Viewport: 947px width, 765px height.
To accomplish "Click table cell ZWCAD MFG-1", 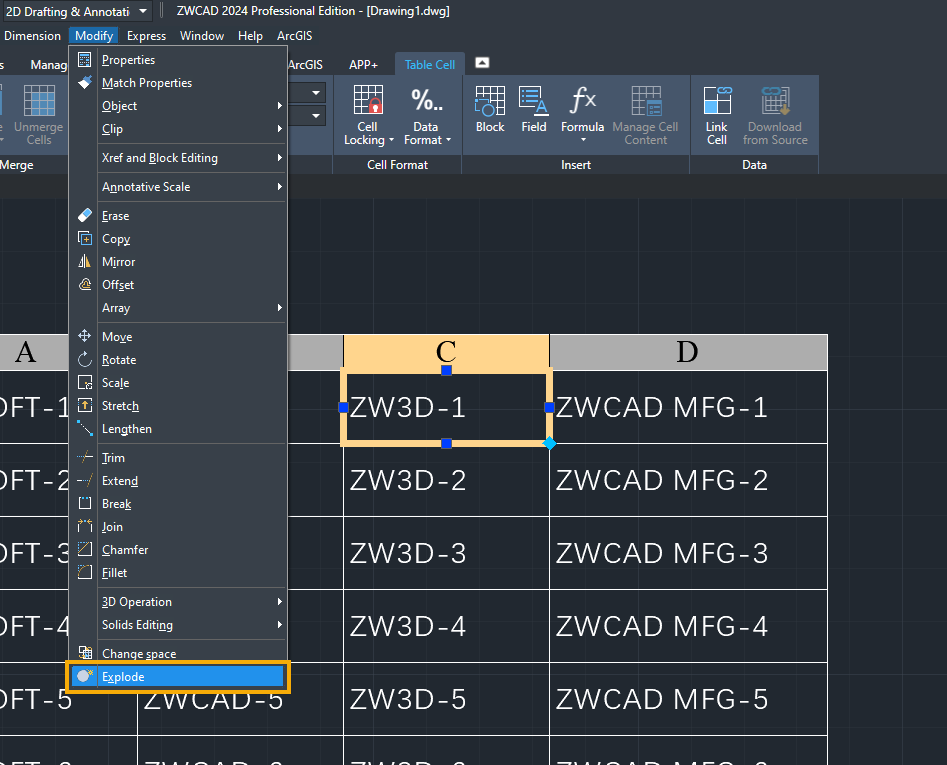I will [689, 407].
